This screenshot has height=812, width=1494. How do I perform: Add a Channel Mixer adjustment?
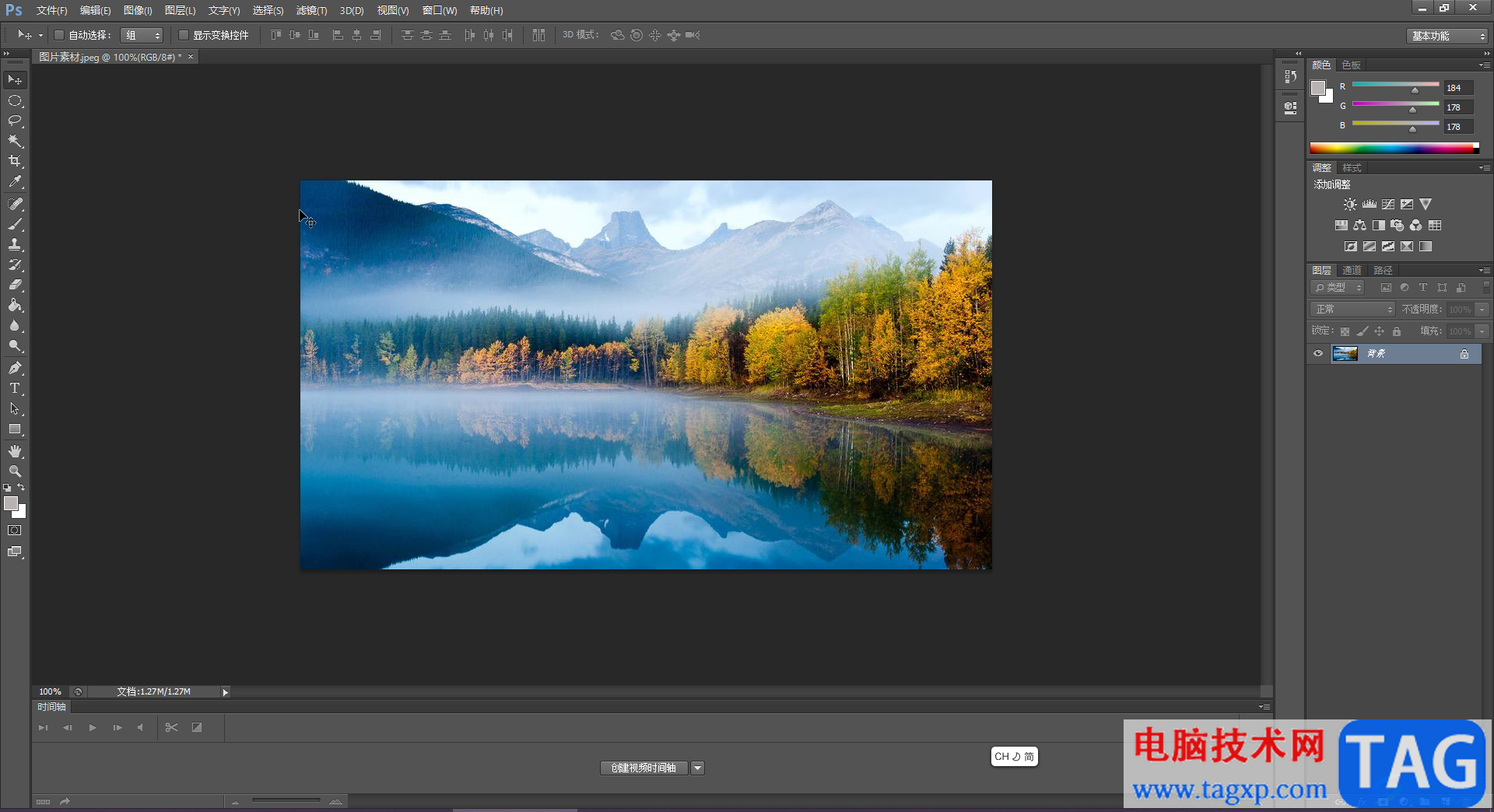click(x=1415, y=226)
